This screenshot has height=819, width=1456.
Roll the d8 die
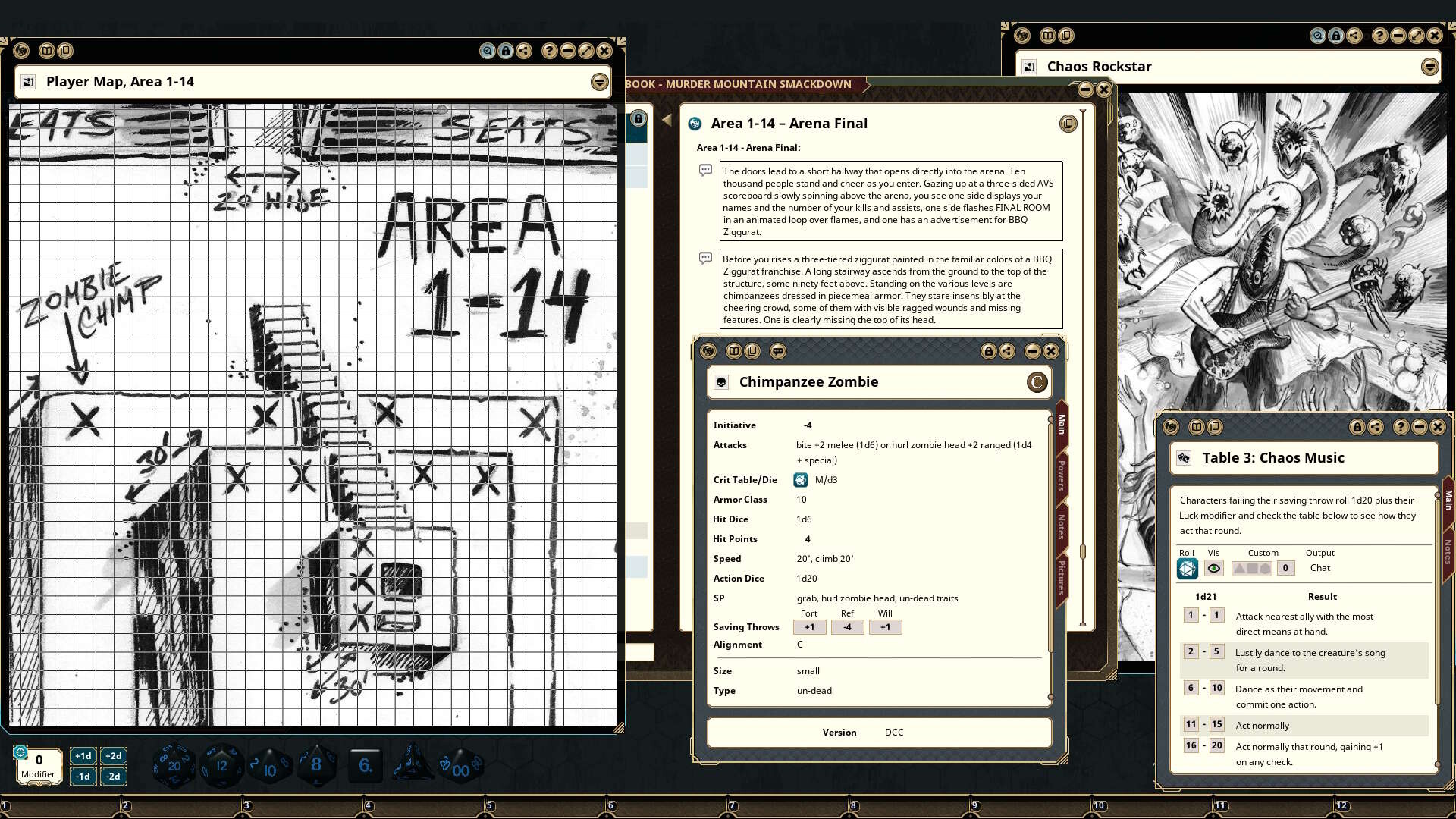[315, 765]
